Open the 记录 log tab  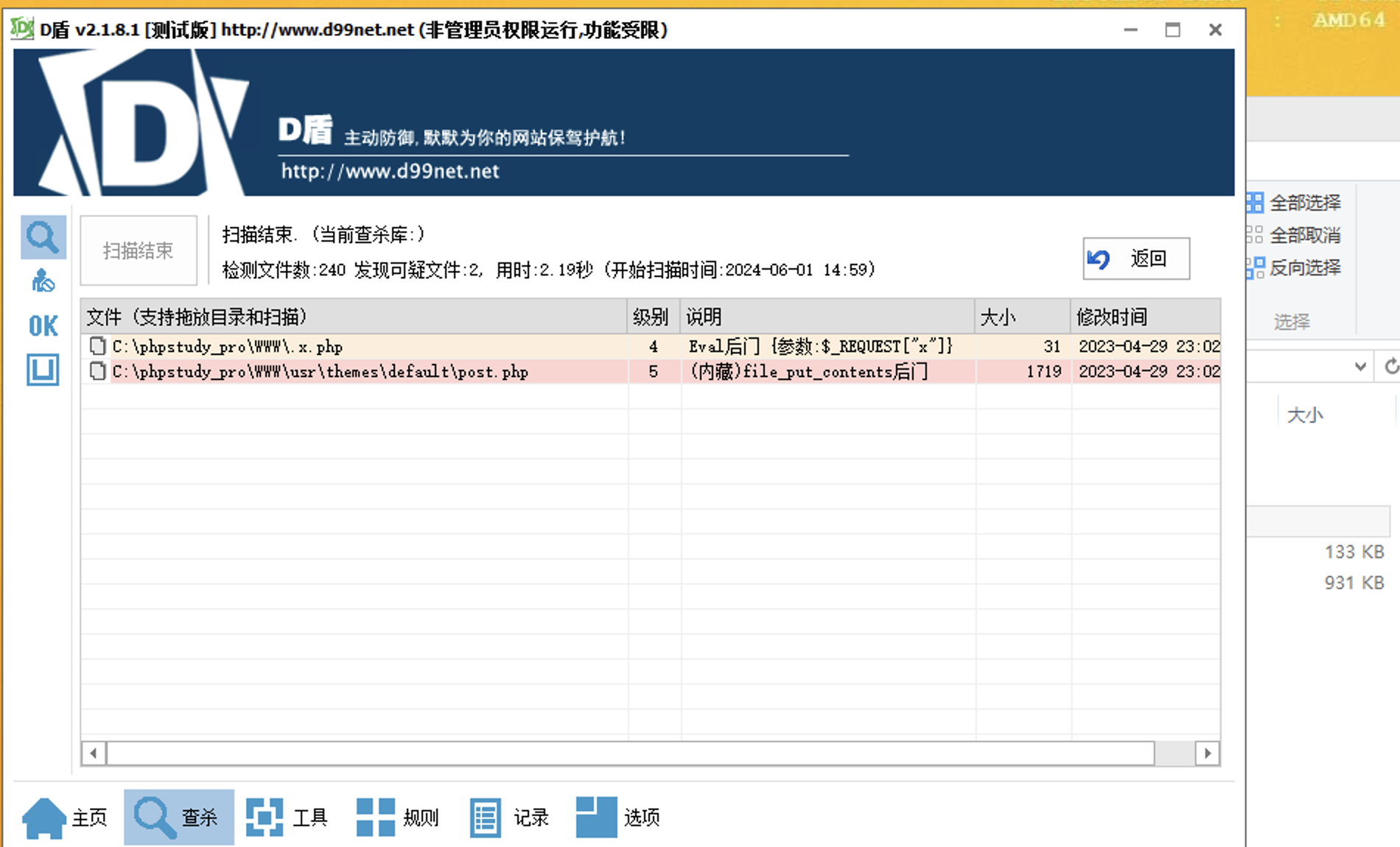[509, 818]
